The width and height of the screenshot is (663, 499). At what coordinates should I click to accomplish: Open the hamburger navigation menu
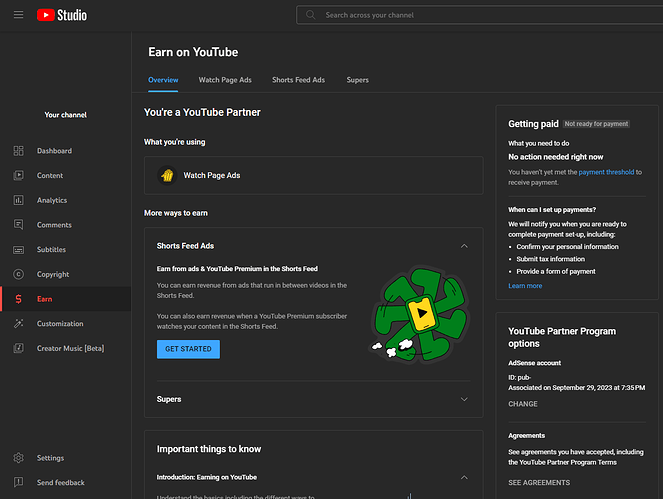(18, 15)
